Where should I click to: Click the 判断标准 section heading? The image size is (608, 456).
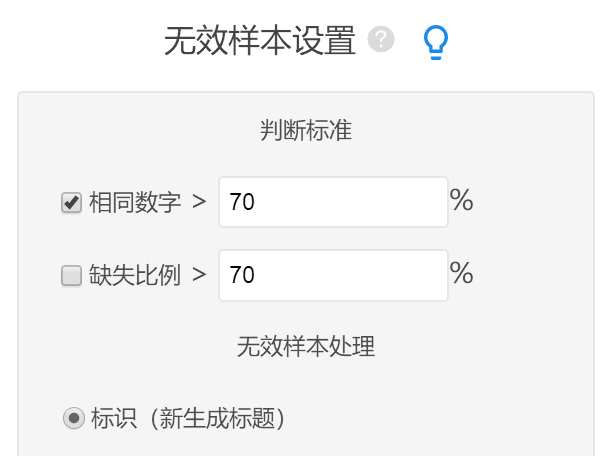coord(305,130)
